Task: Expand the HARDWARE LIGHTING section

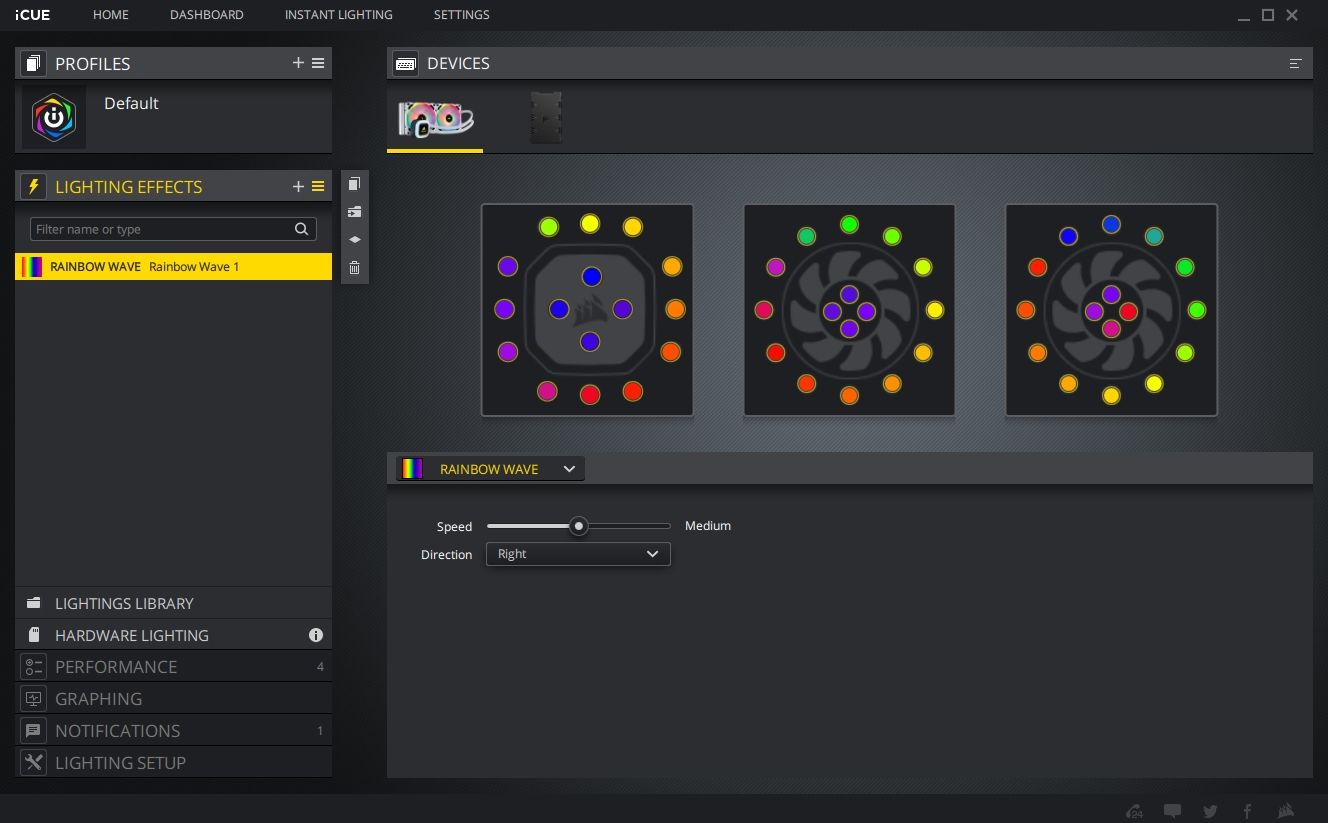Action: [x=174, y=635]
